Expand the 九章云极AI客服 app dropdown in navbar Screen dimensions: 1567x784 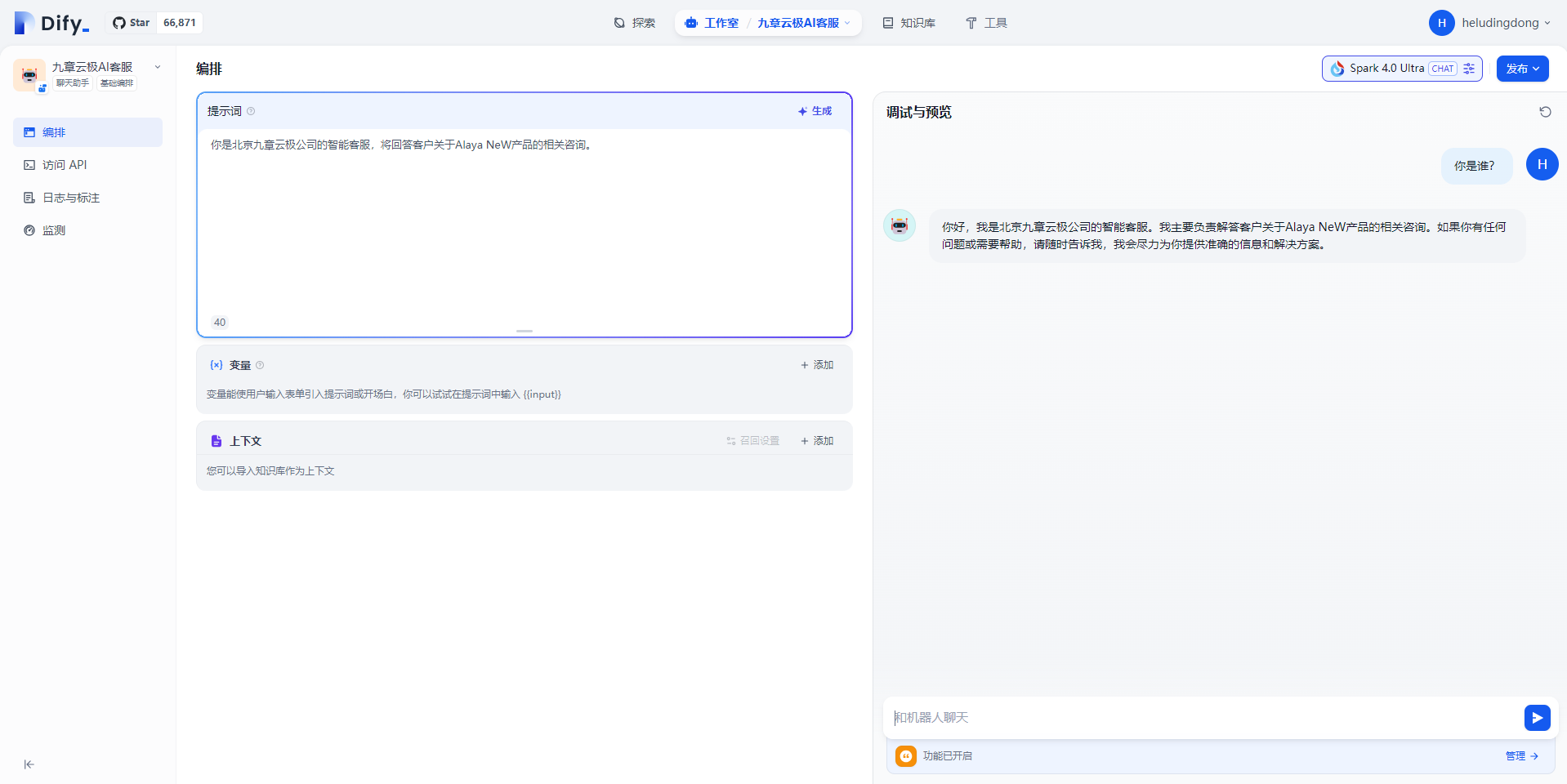pyautogui.click(x=804, y=23)
